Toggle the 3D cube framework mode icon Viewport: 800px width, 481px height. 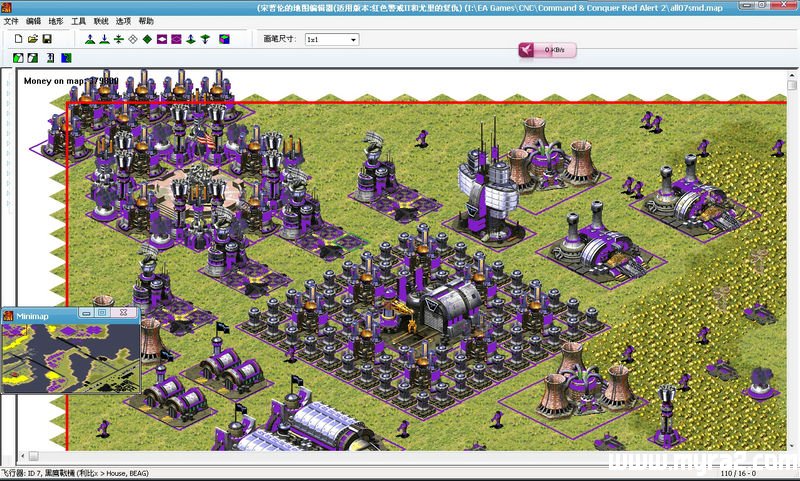pos(224,39)
